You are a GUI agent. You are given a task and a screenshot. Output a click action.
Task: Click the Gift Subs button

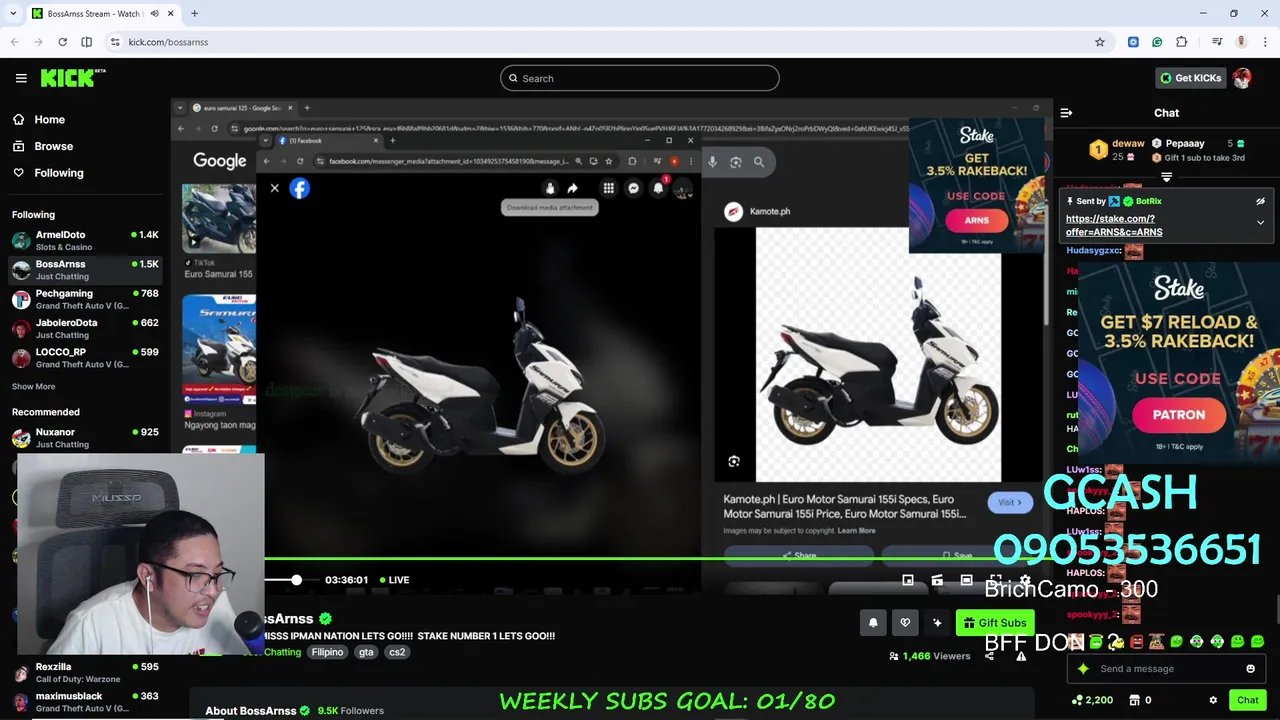pyautogui.click(x=994, y=623)
